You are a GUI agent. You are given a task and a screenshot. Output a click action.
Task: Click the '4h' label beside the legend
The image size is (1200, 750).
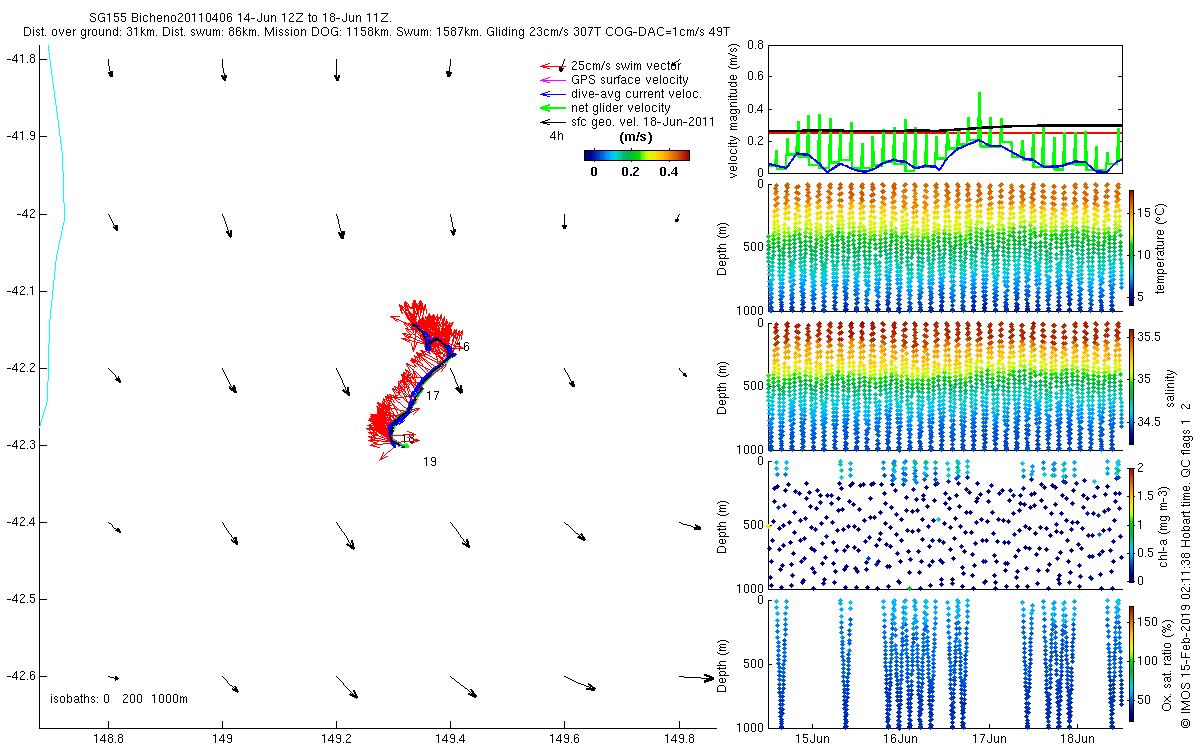[556, 135]
